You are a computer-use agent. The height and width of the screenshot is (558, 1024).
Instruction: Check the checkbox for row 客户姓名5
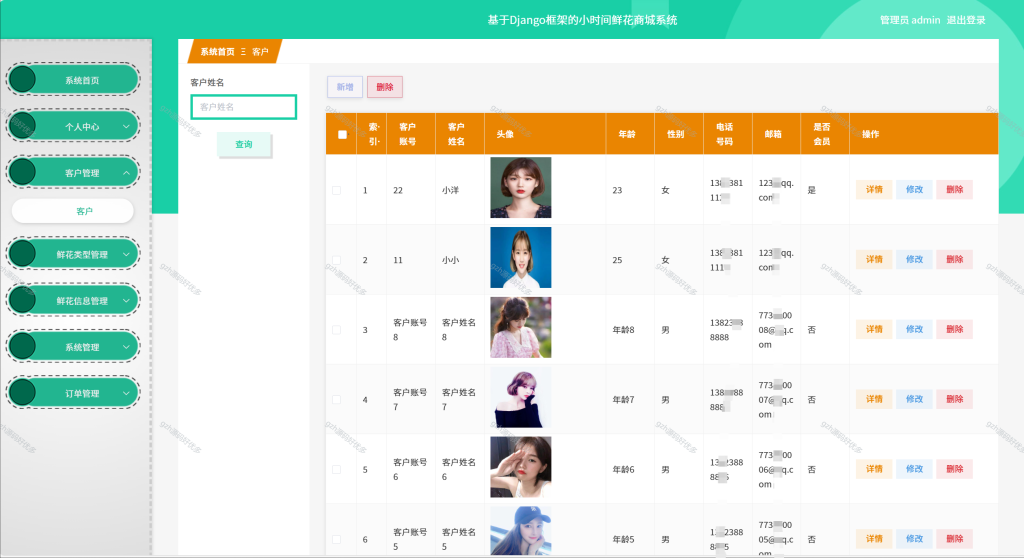(336, 540)
